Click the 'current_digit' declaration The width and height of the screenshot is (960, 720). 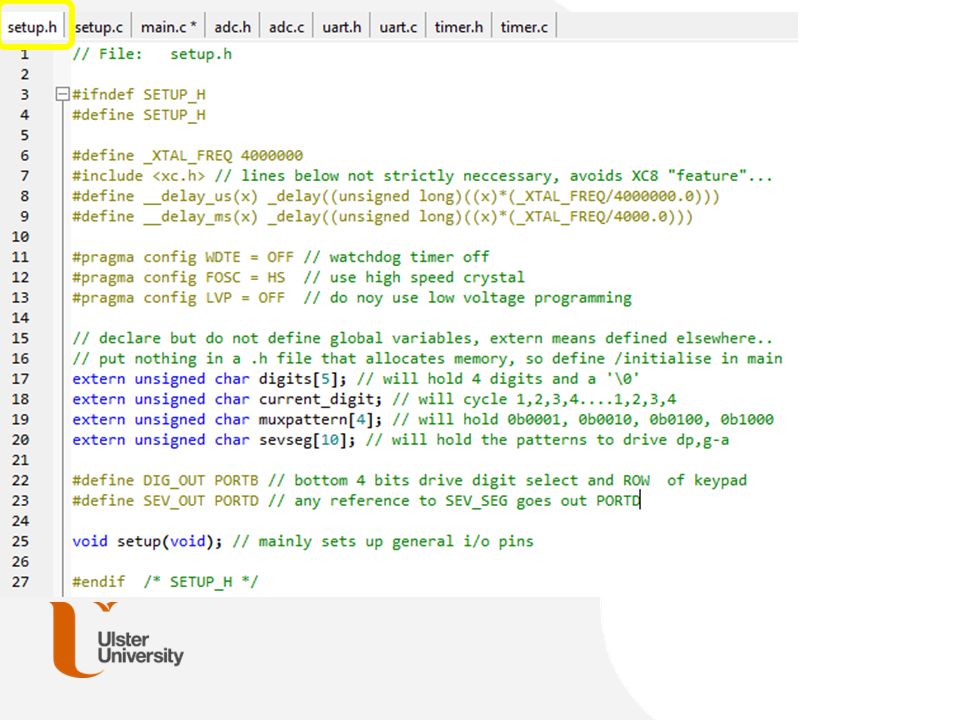[227, 399]
